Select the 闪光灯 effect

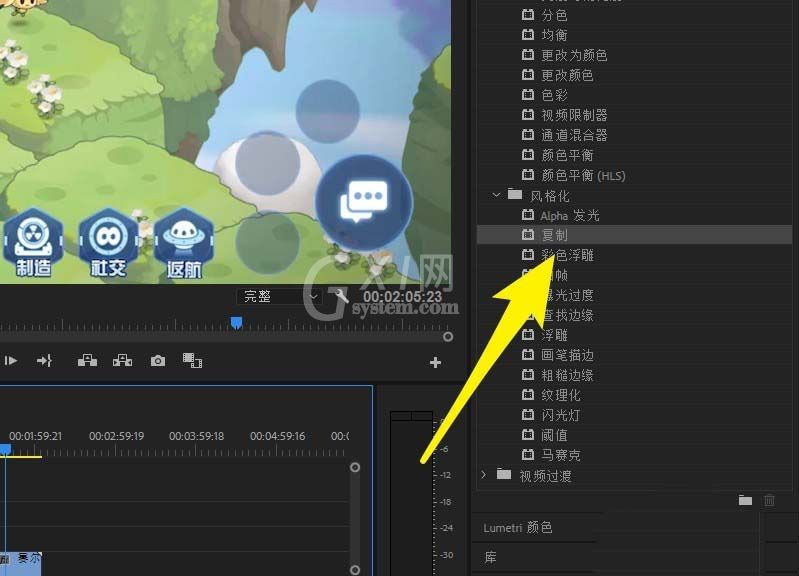coord(561,415)
